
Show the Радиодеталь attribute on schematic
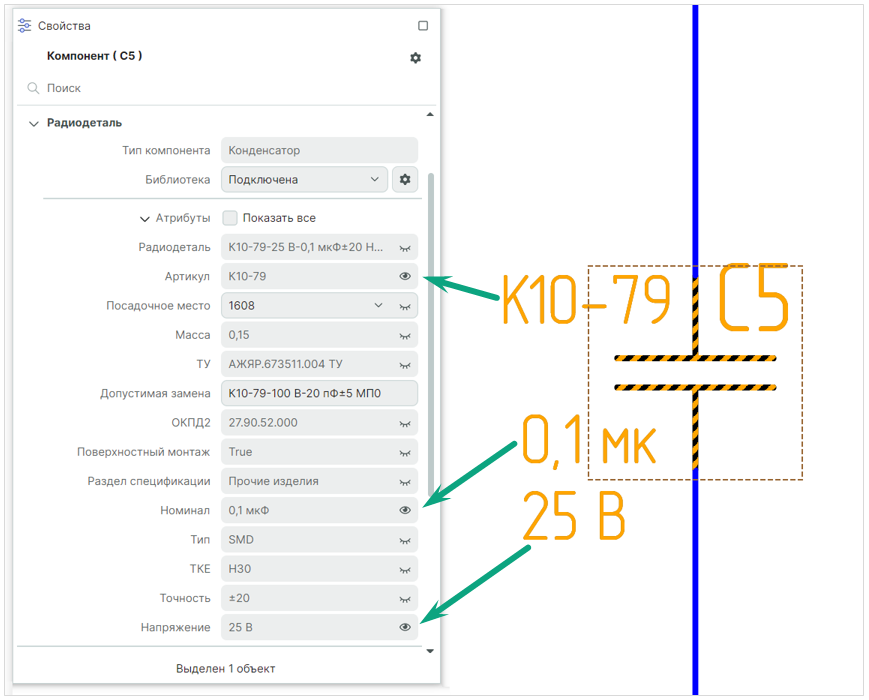405,248
